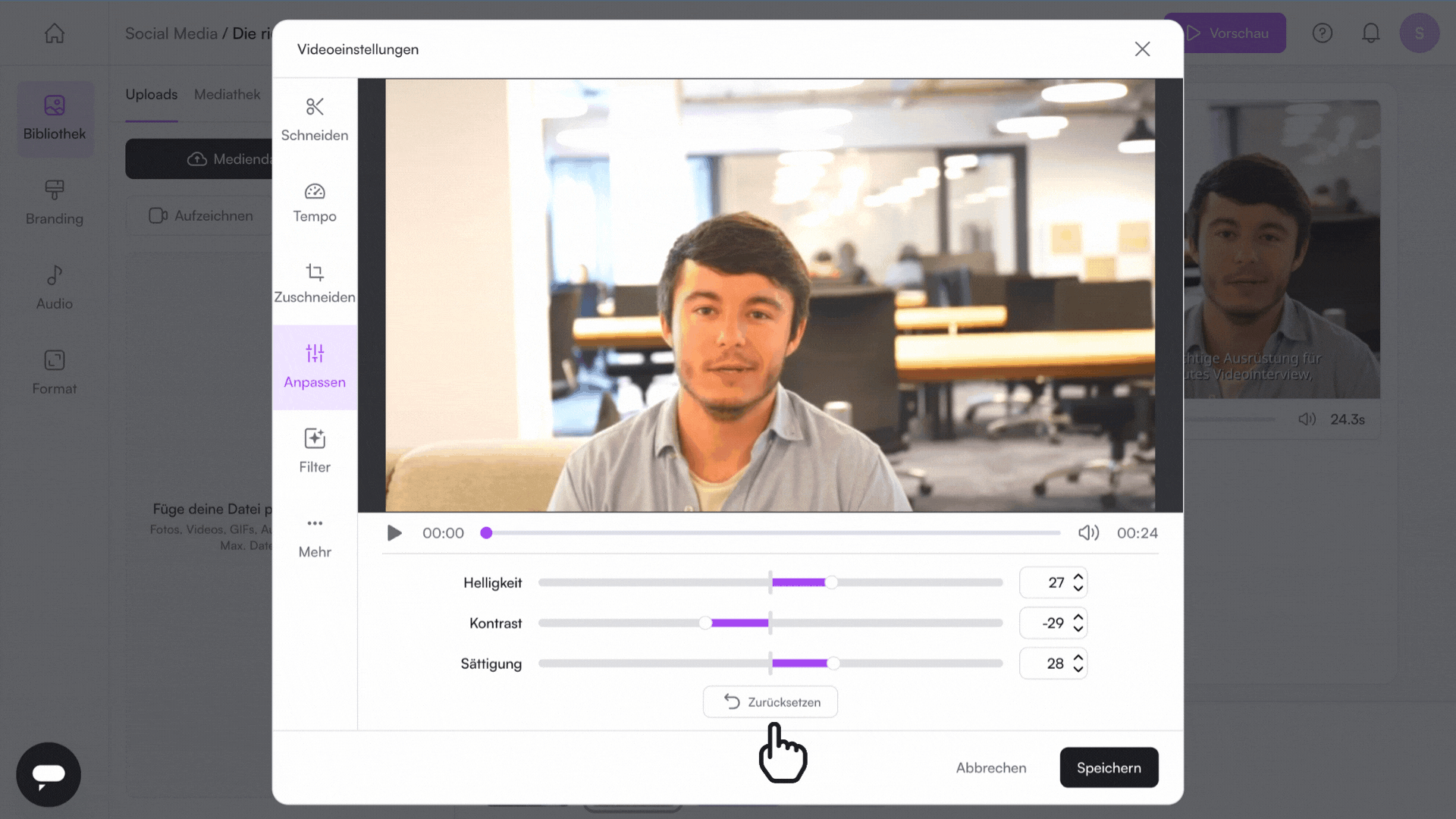Decrease Kontrast value with down arrow
Screen dimensions: 1456x819
(1078, 629)
